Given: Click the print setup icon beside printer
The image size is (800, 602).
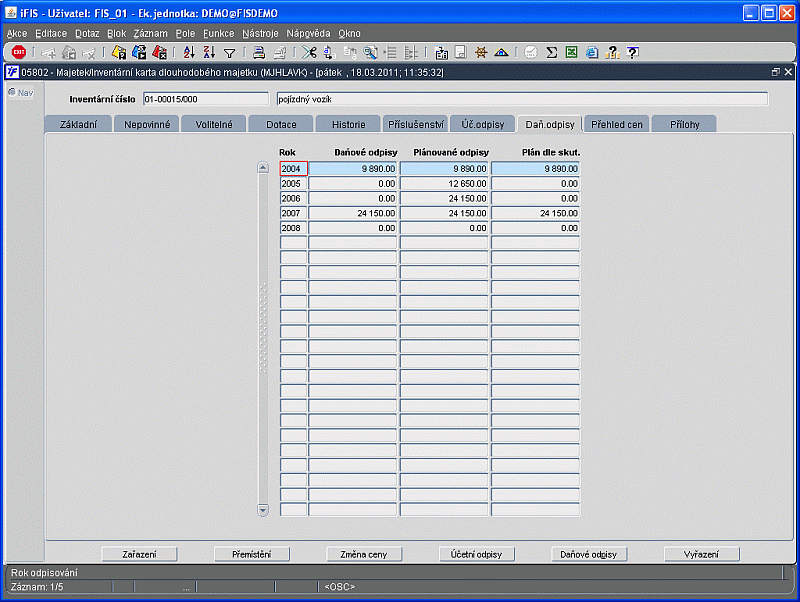Looking at the screenshot, I should [x=280, y=52].
